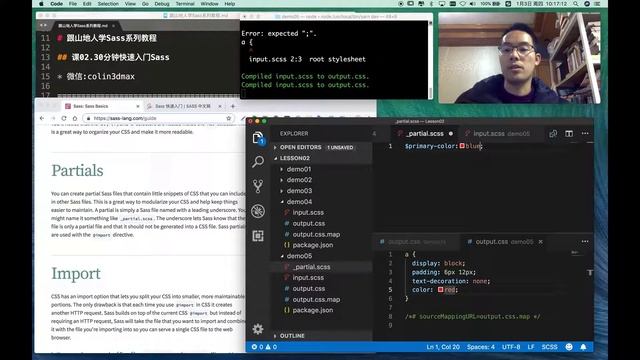Viewport: 640px width, 360px height.
Task: Open the Manage gear menu
Action: click(258, 329)
